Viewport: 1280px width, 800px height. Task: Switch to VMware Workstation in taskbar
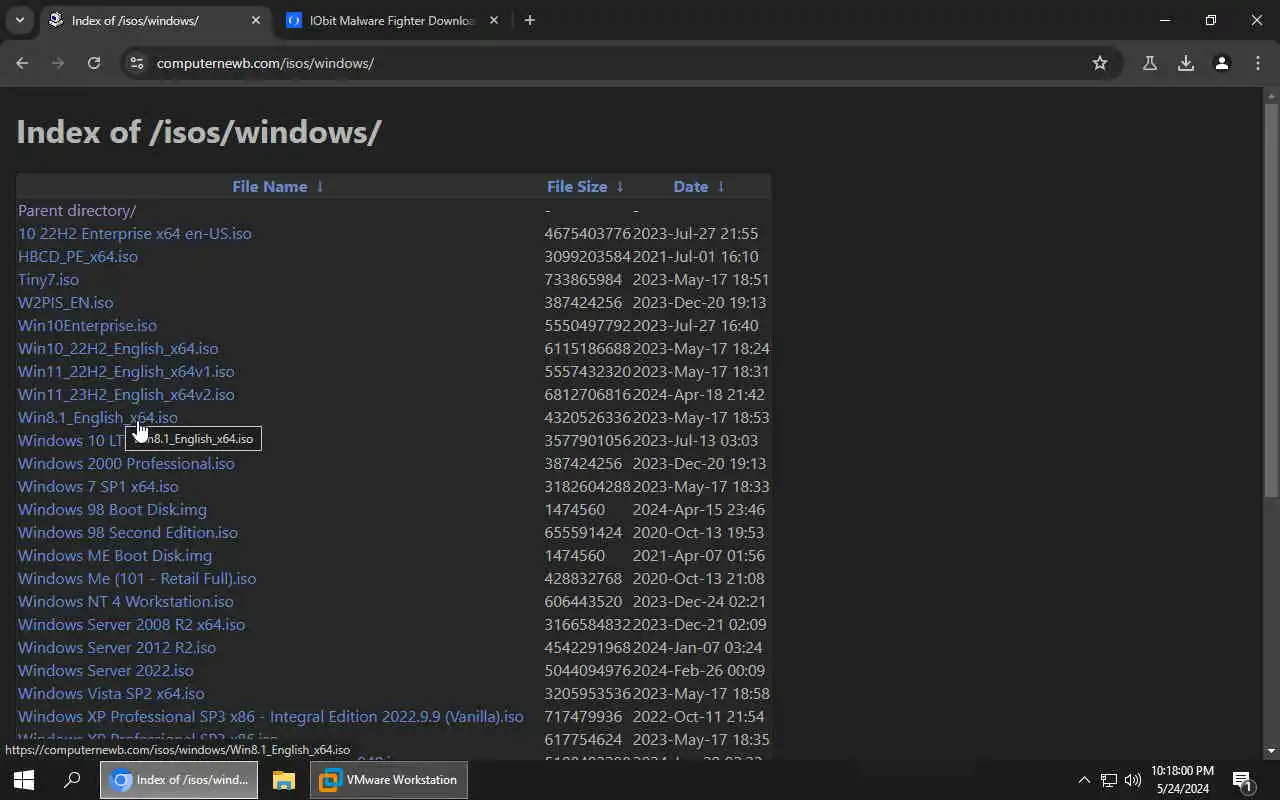(389, 780)
